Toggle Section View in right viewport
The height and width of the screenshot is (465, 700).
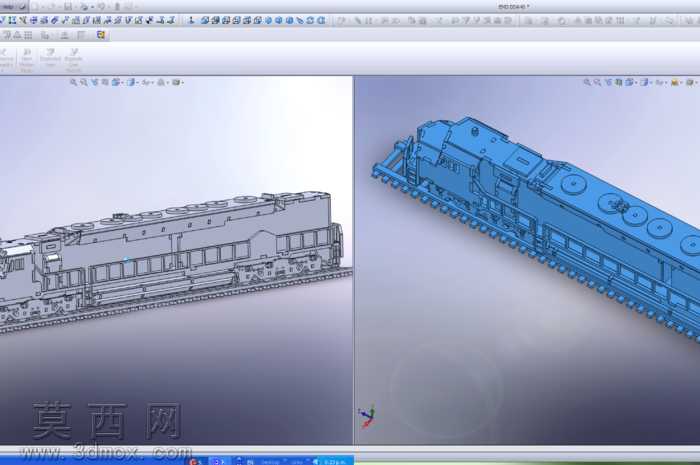pyautogui.click(x=618, y=83)
